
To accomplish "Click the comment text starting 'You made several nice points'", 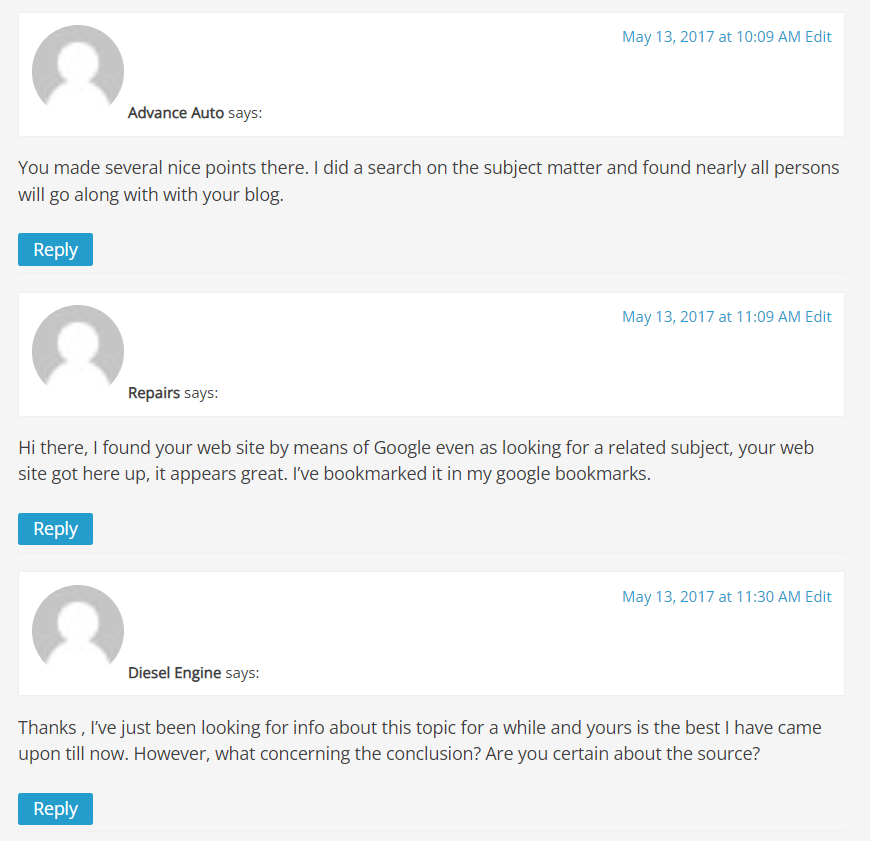I will click(x=428, y=181).
